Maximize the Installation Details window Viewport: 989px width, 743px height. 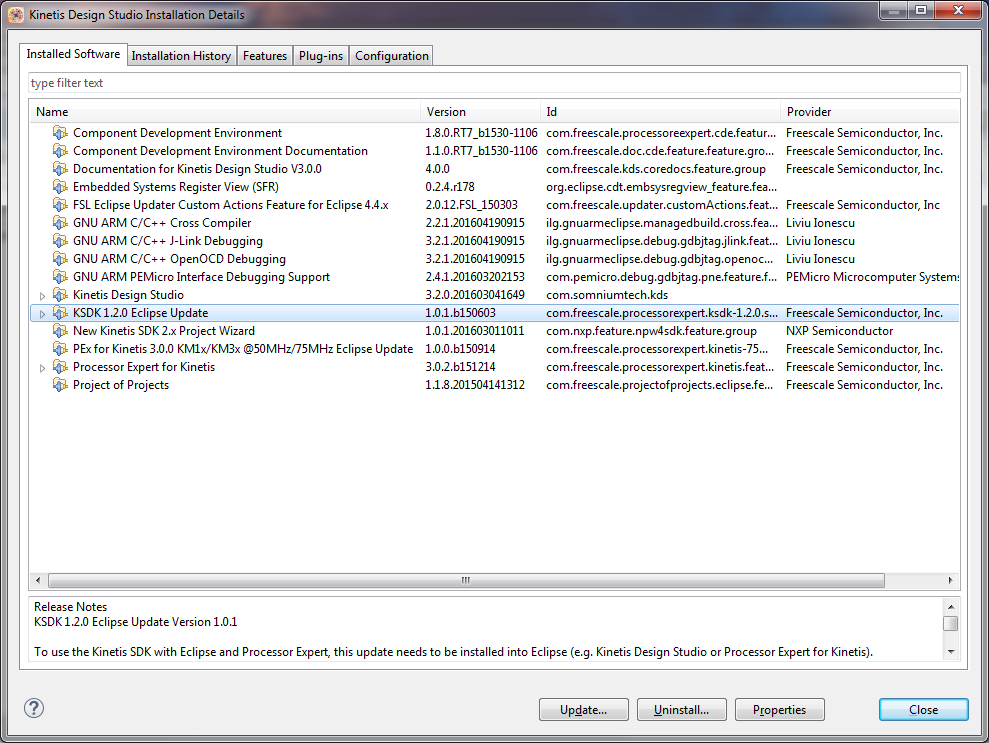(921, 10)
